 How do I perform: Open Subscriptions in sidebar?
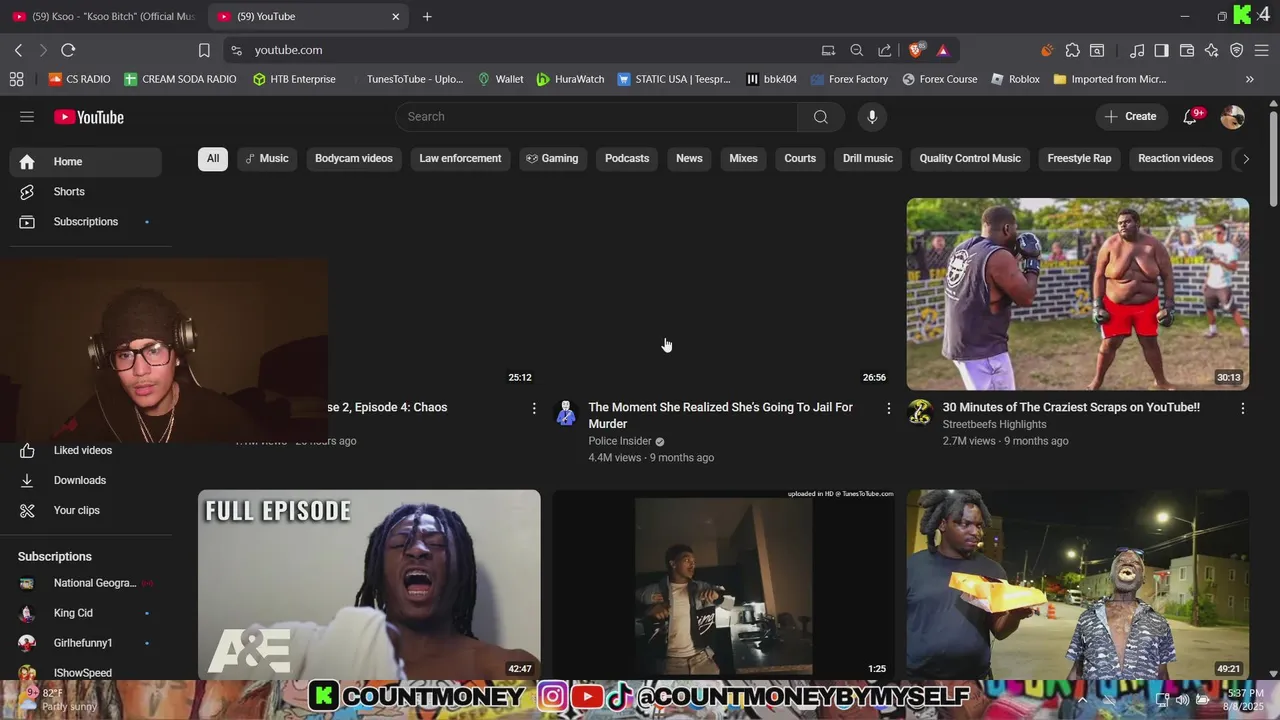[x=86, y=222]
